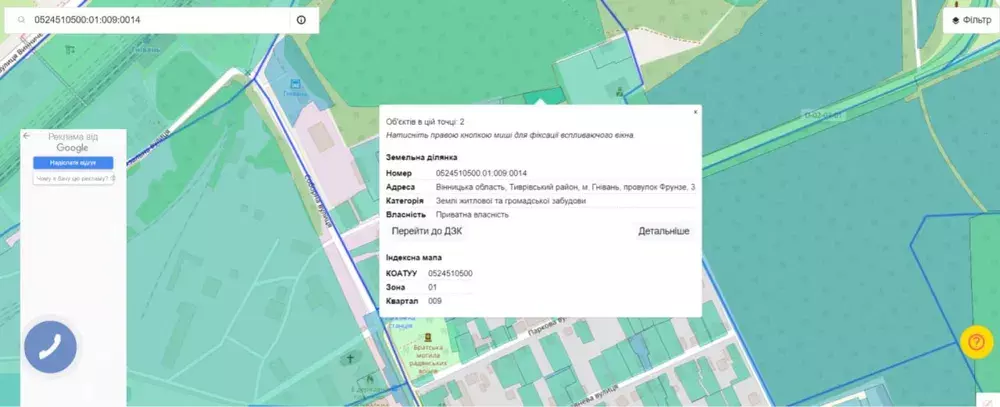Click the КОАТУУ value 0524510500

click(x=450, y=273)
